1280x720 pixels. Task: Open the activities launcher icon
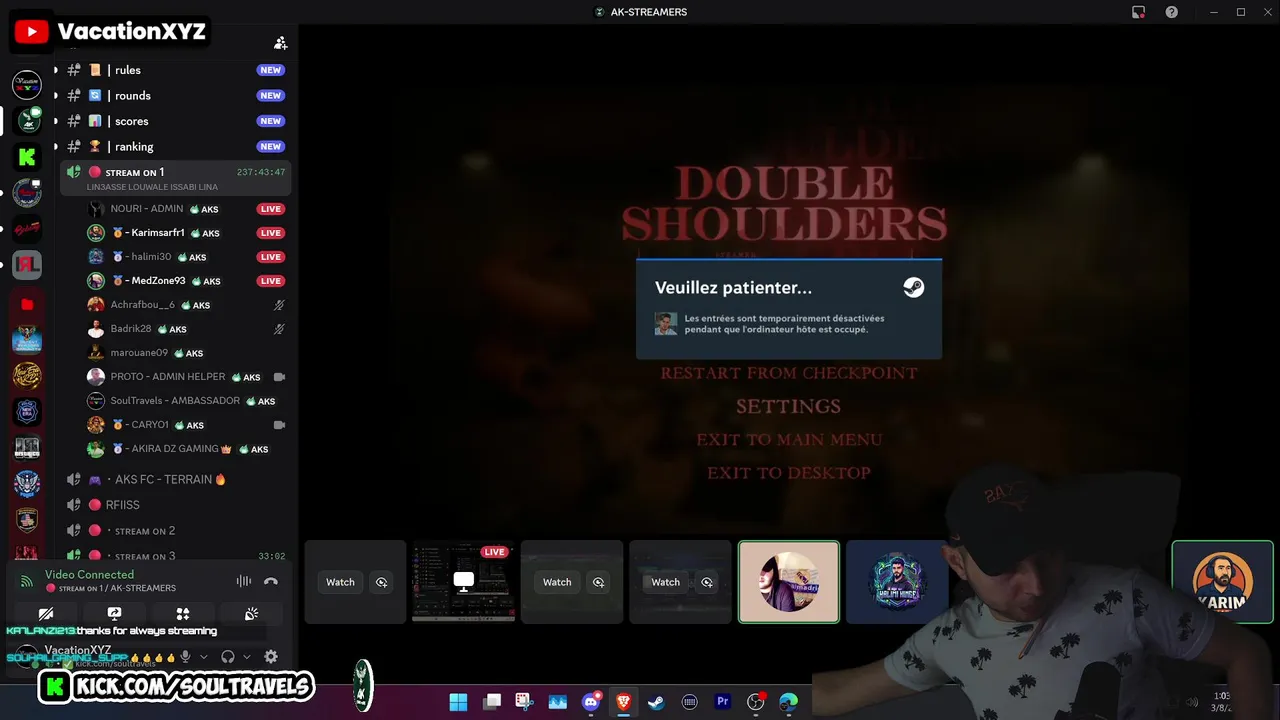[183, 614]
